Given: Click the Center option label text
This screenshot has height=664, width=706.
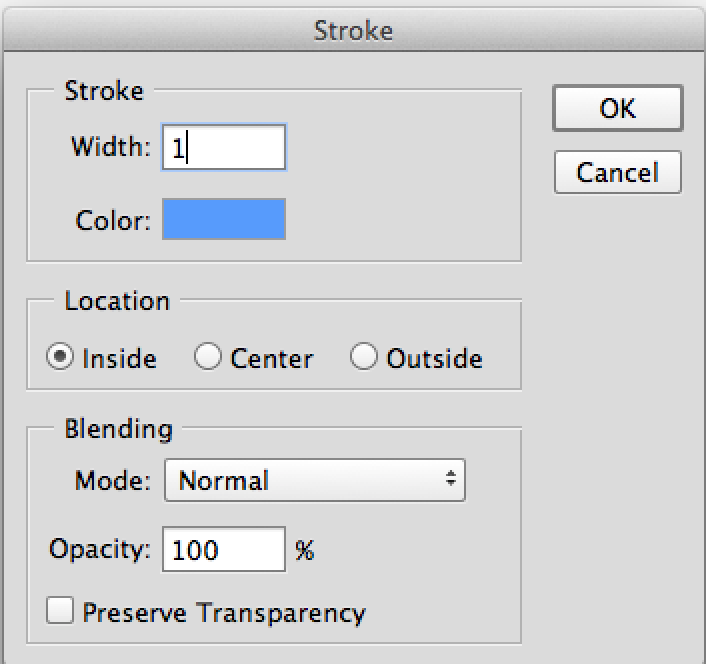Looking at the screenshot, I should click(x=272, y=359).
